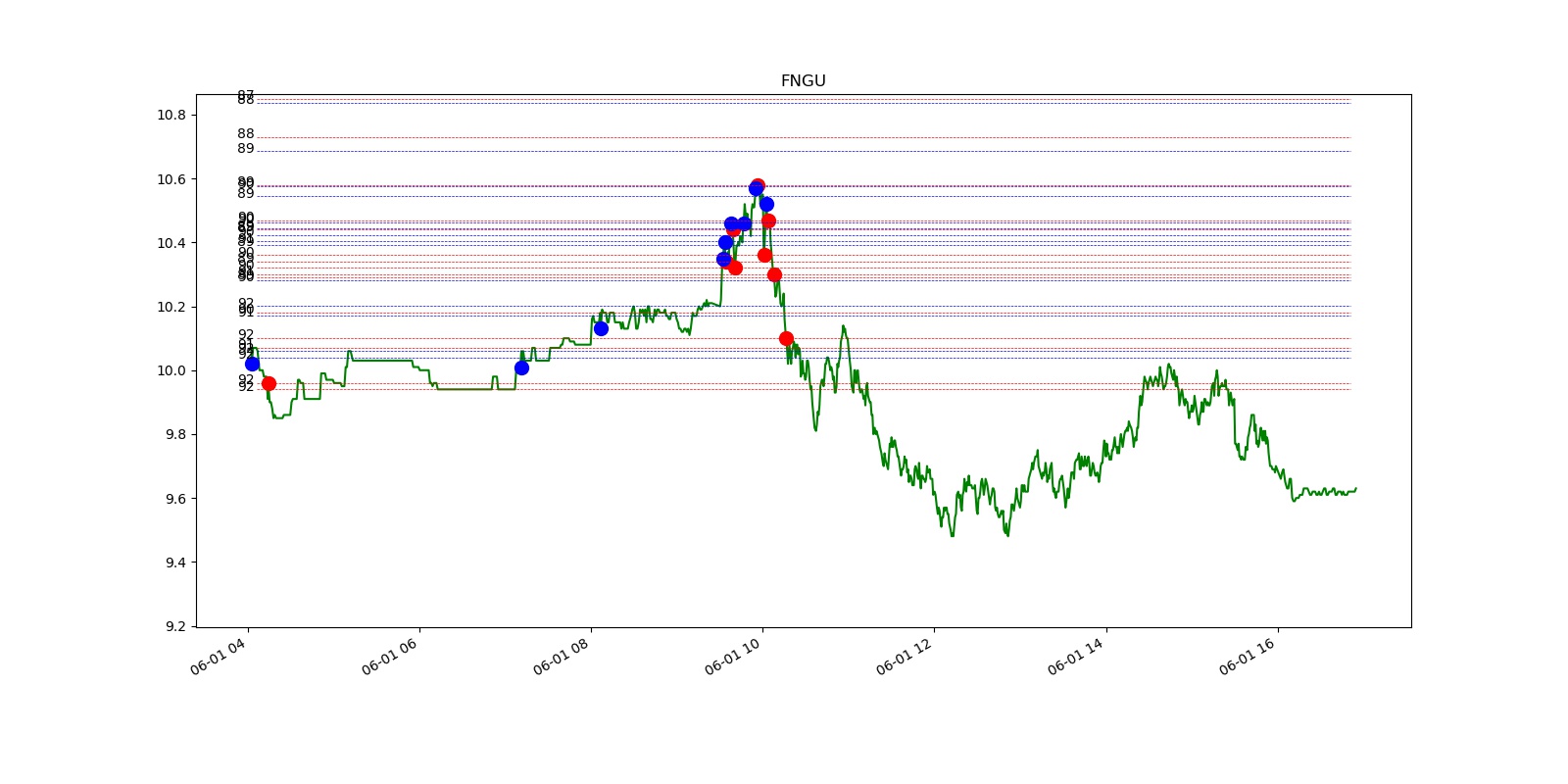Click the 06-01 04 x-axis label
1568x784 pixels.
click(x=218, y=656)
